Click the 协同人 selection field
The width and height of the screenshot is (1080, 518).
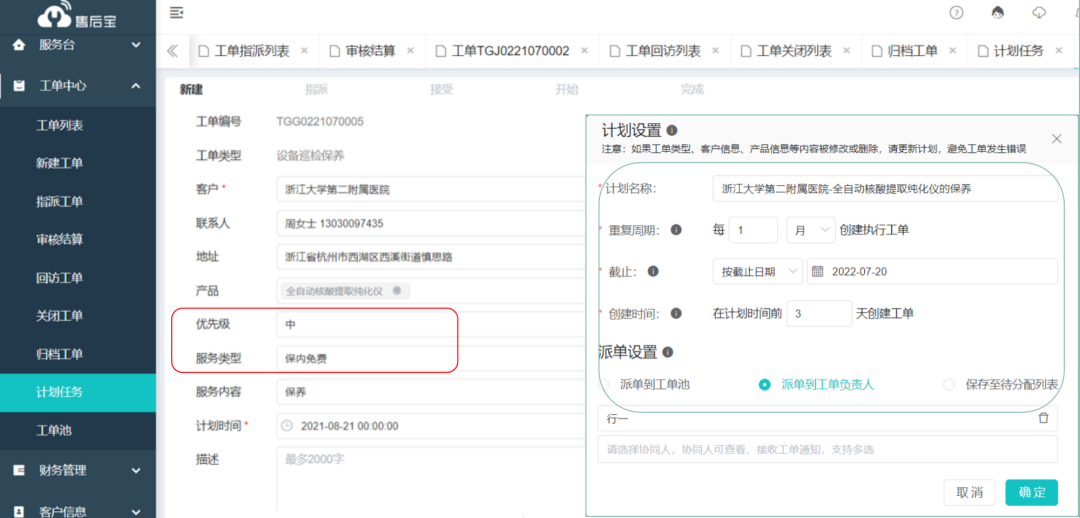tap(827, 450)
